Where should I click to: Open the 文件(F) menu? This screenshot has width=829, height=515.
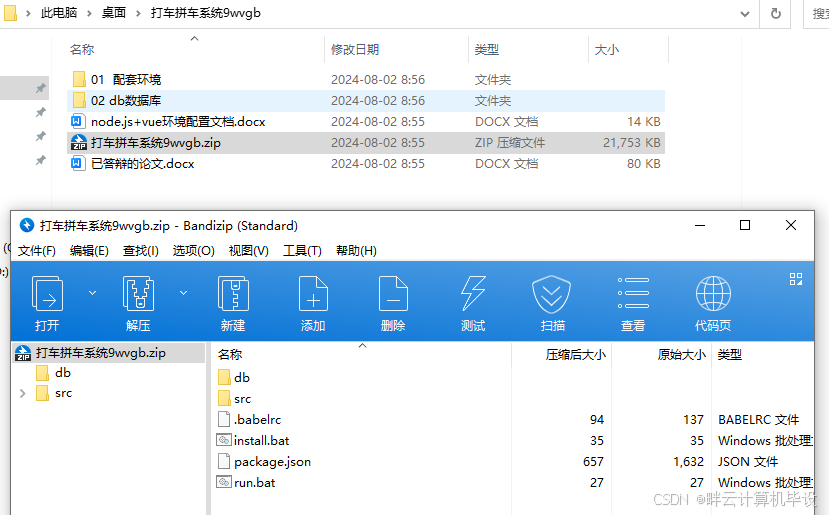[36, 251]
